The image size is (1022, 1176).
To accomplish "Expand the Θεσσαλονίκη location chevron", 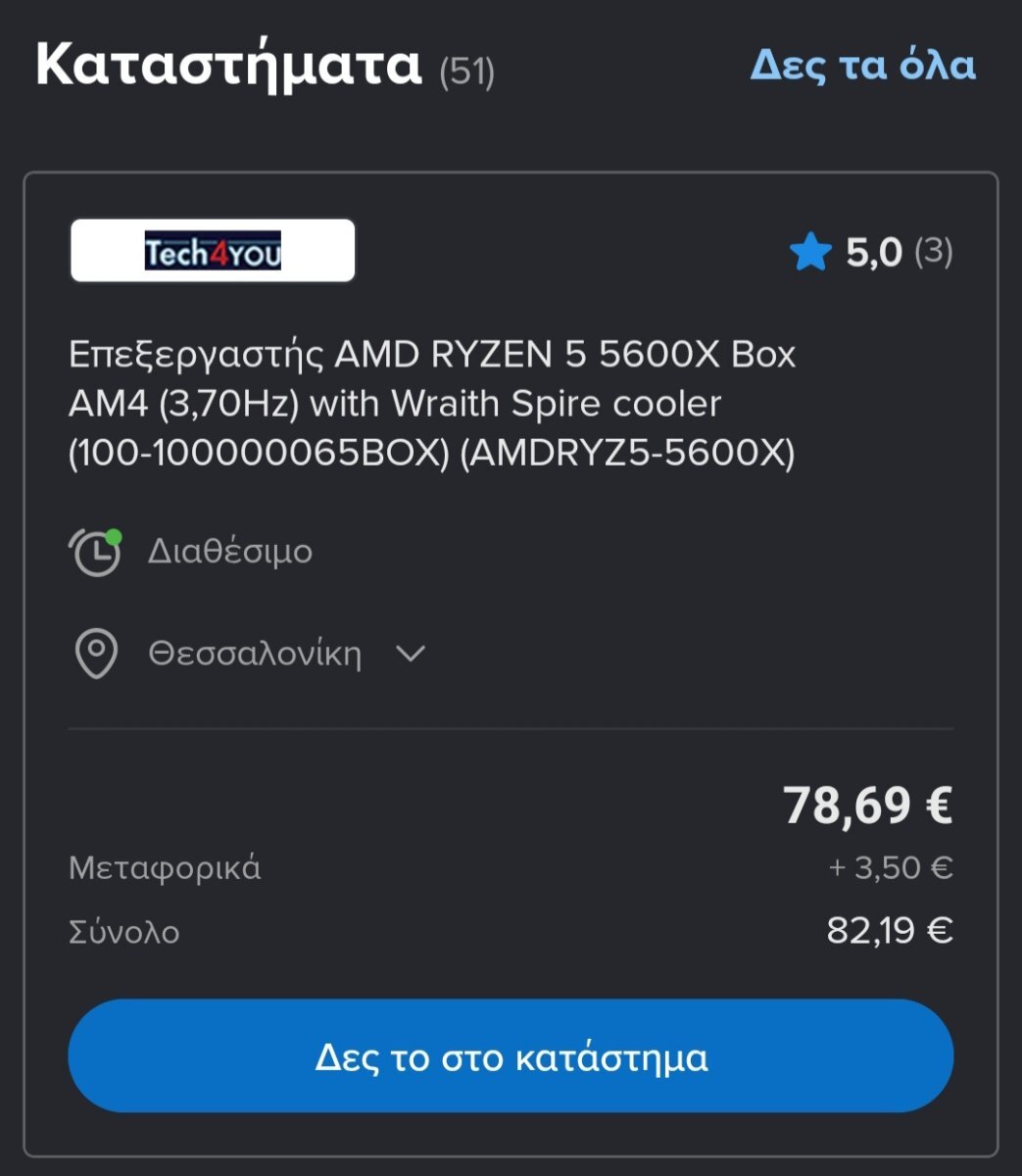I will pyautogui.click(x=410, y=654).
